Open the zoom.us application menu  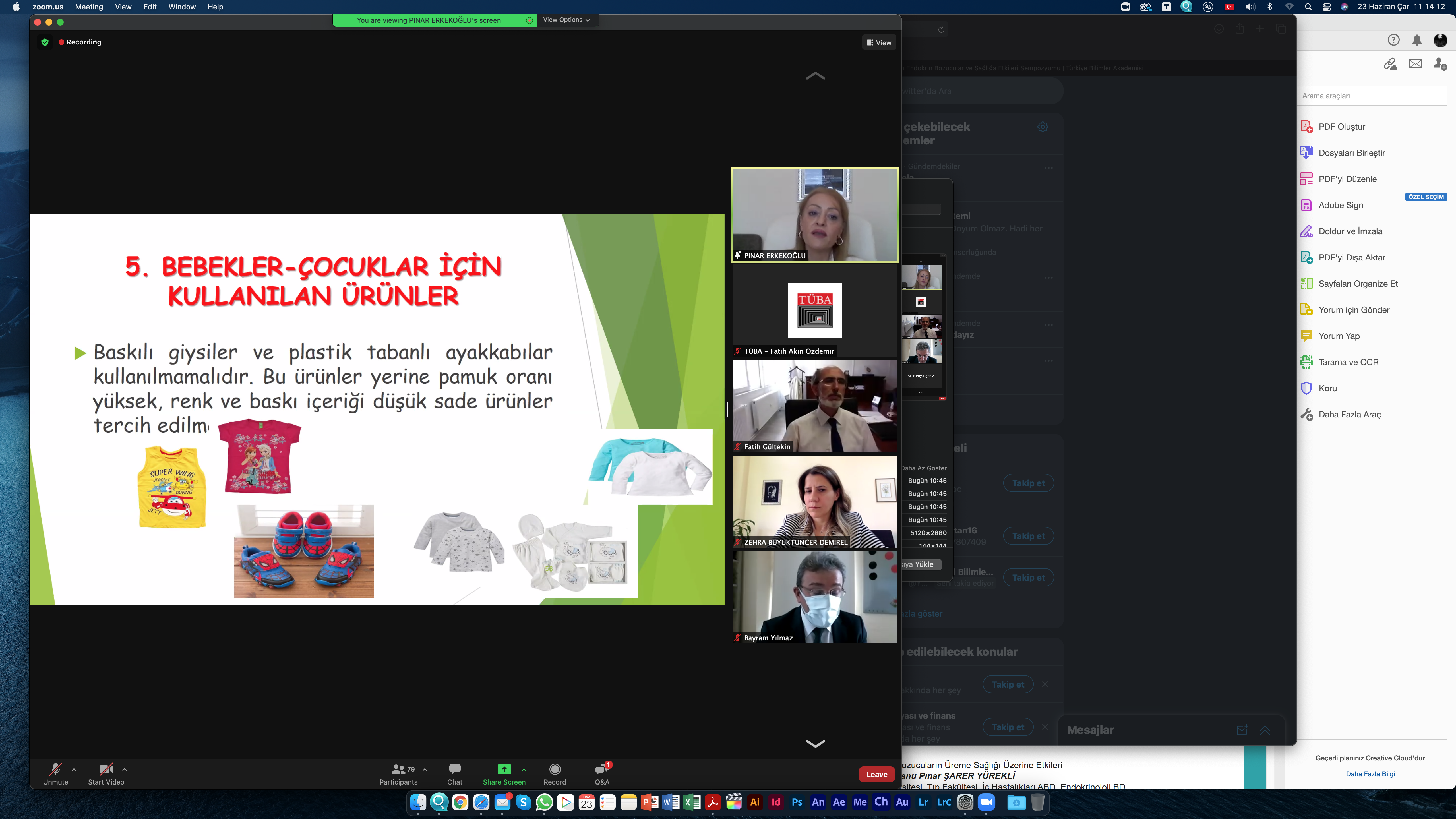[x=47, y=7]
